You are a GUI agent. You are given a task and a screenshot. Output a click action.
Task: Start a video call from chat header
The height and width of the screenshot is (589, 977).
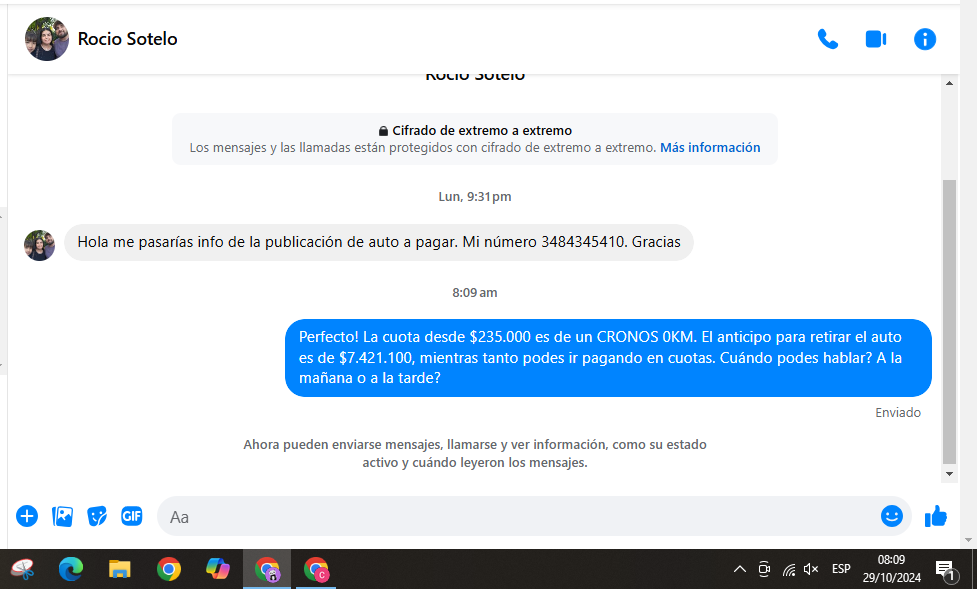876,39
